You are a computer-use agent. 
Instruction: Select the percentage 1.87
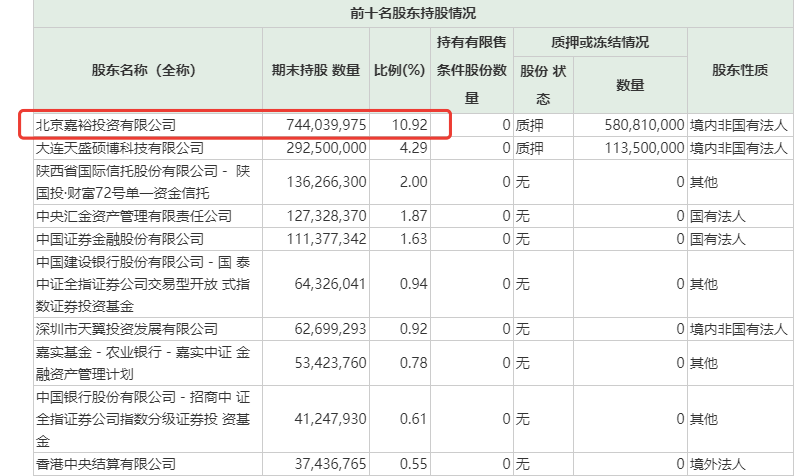point(414,216)
